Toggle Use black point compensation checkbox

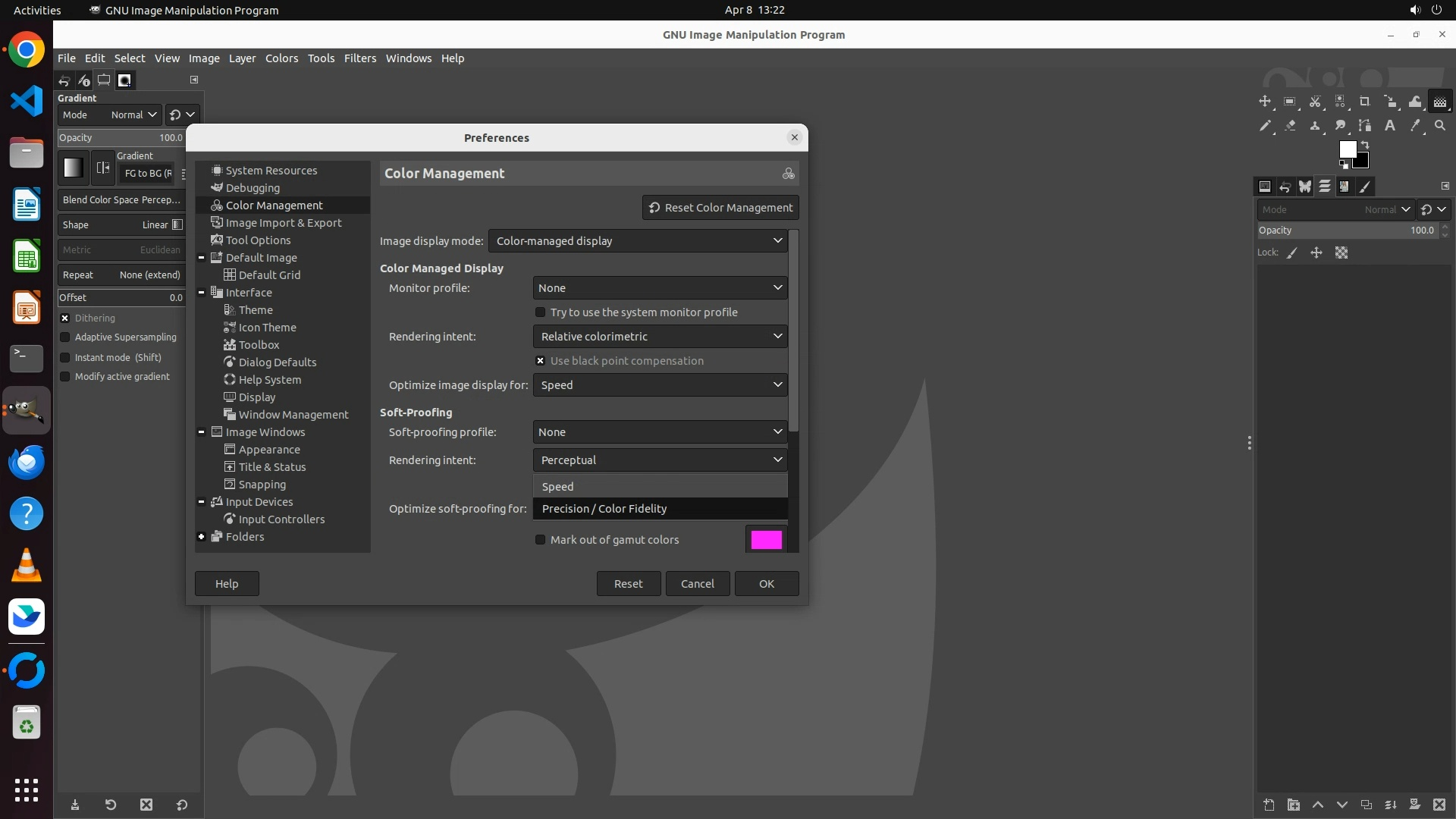click(541, 361)
